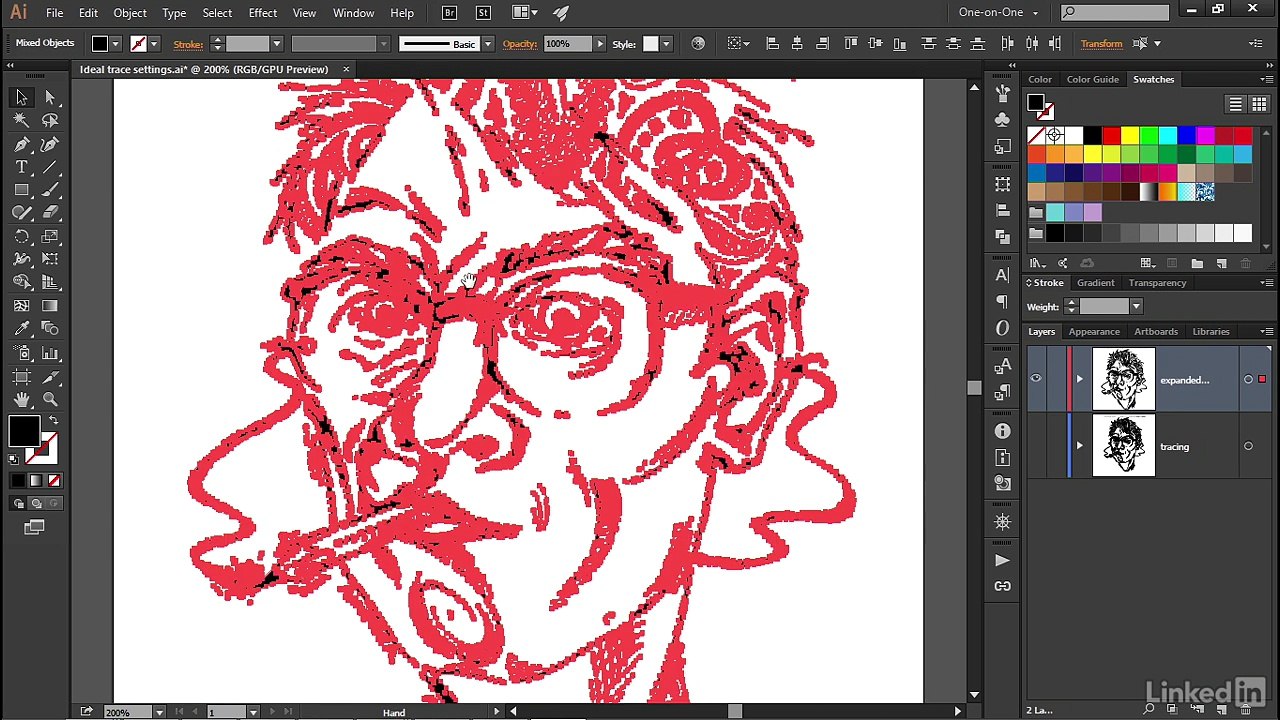Click the Opacity label link

click(520, 44)
